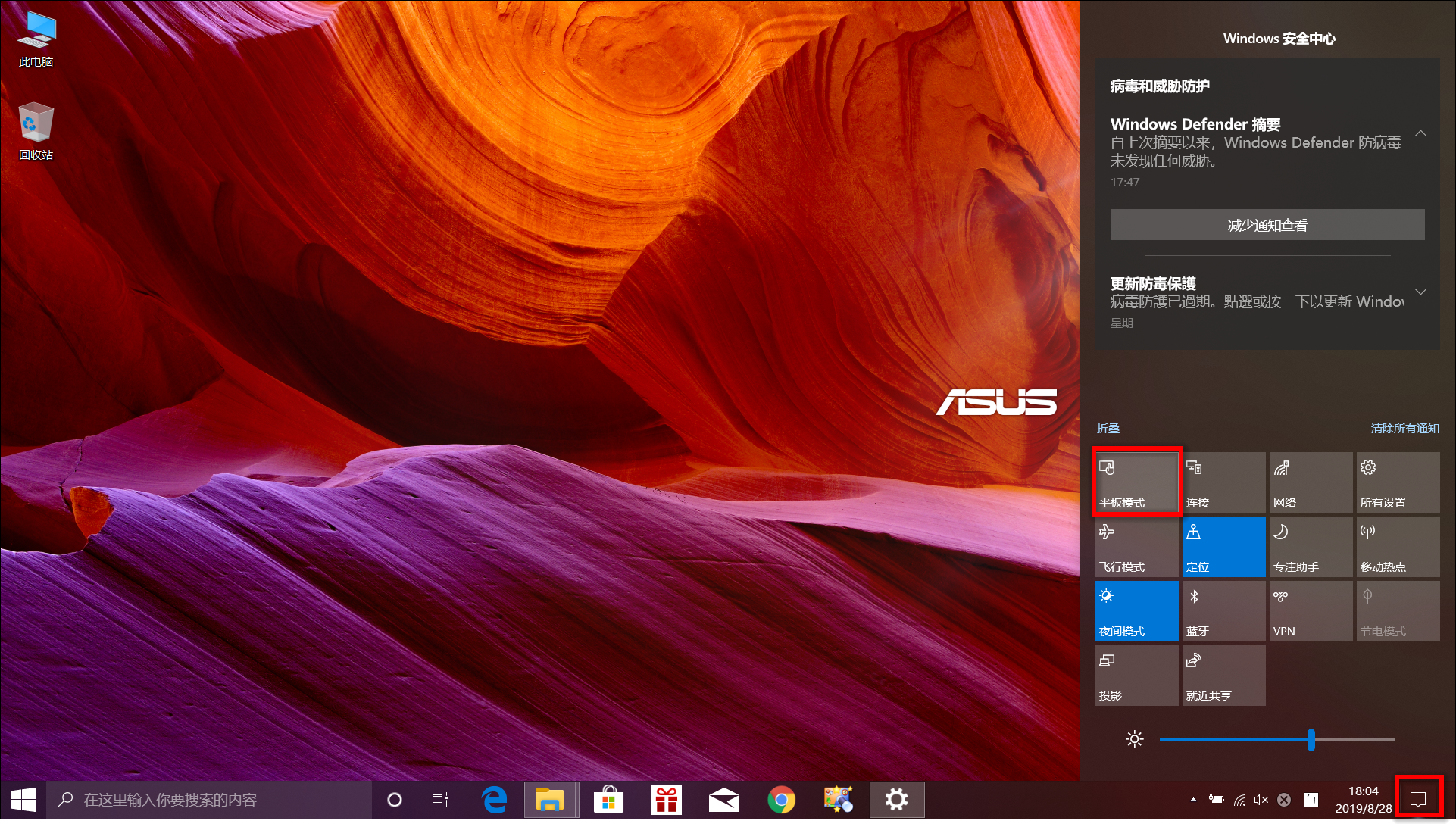Open the VPN quick action tile
This screenshot has width=1456, height=824.
click(x=1311, y=611)
